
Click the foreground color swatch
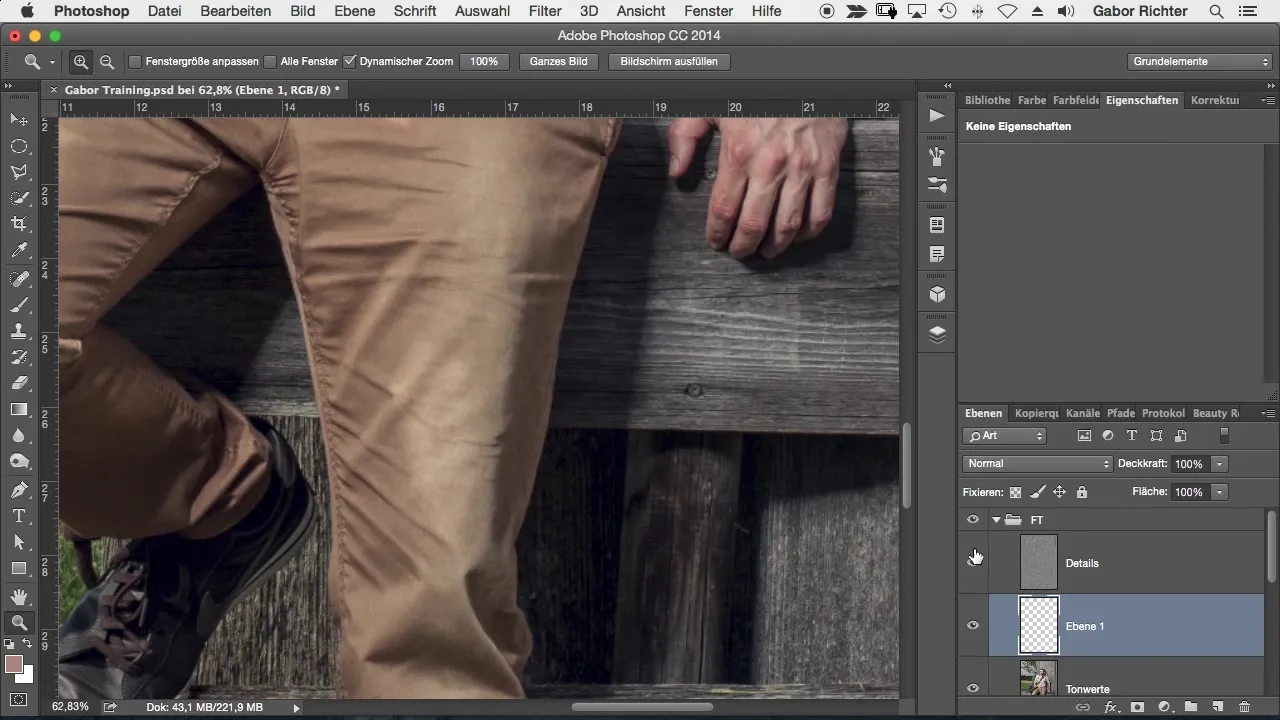tap(14, 664)
